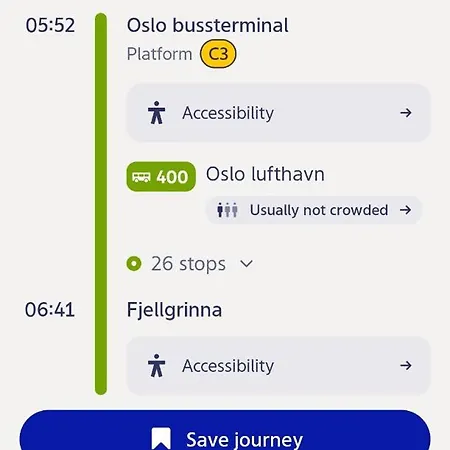Expand the 26 stops list
Screen dimensions: 450x450
point(190,264)
